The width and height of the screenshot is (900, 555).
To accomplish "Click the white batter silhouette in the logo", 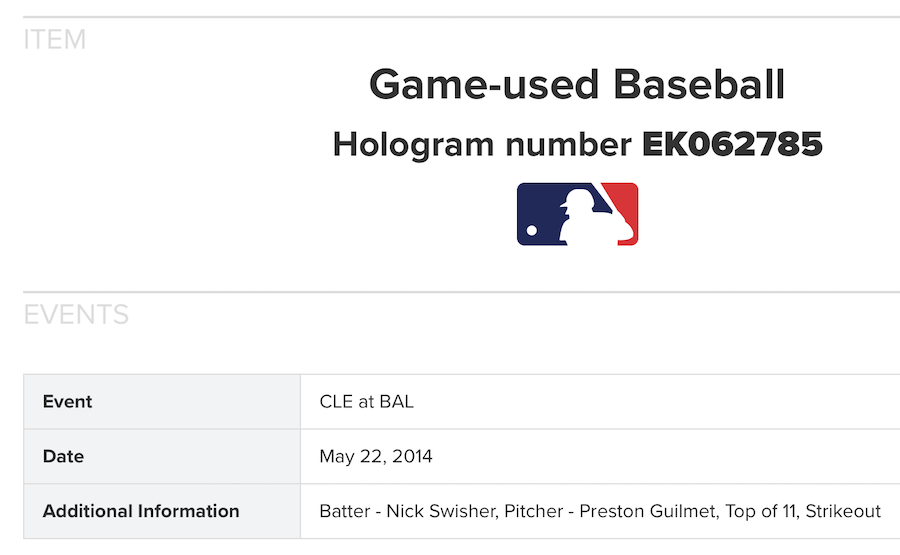I will pos(581,220).
